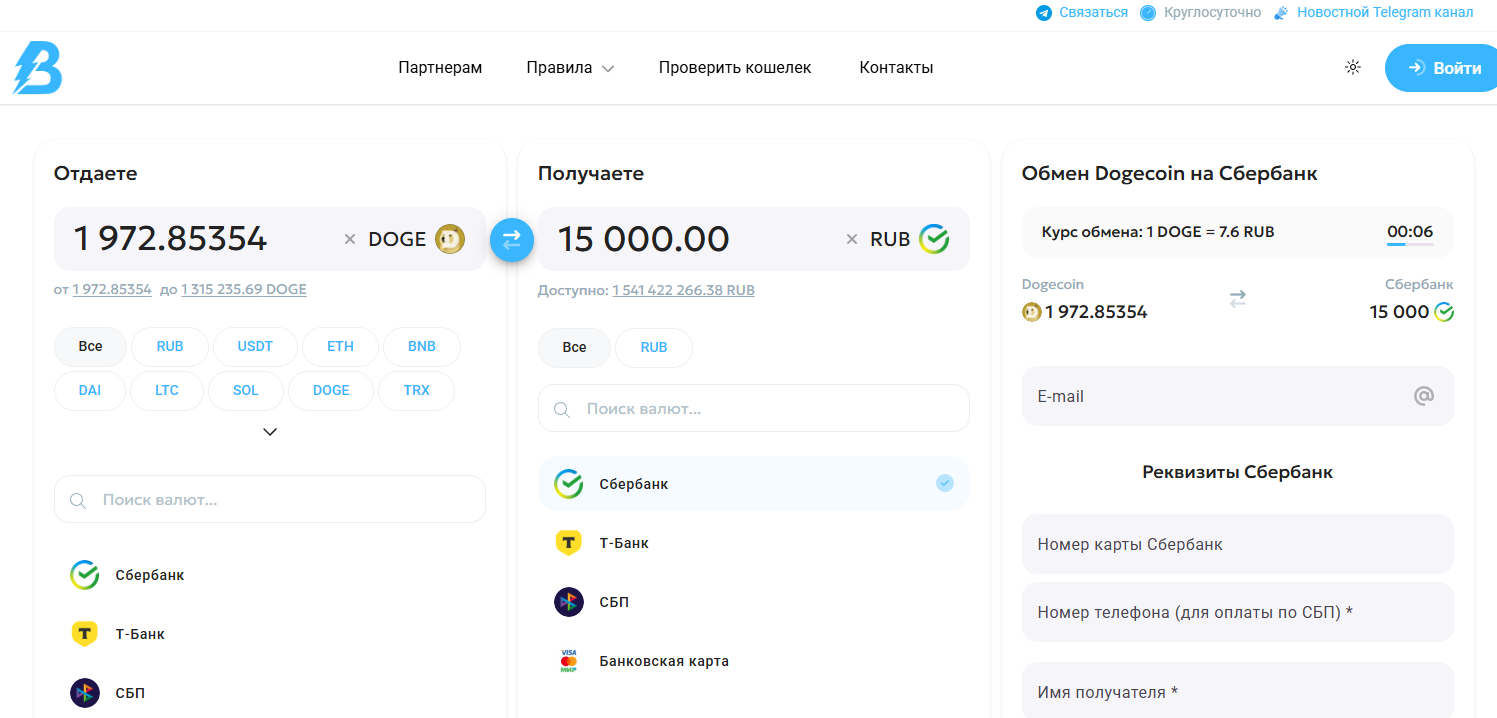Click the Войти login button
The image size is (1497, 718).
point(1440,67)
